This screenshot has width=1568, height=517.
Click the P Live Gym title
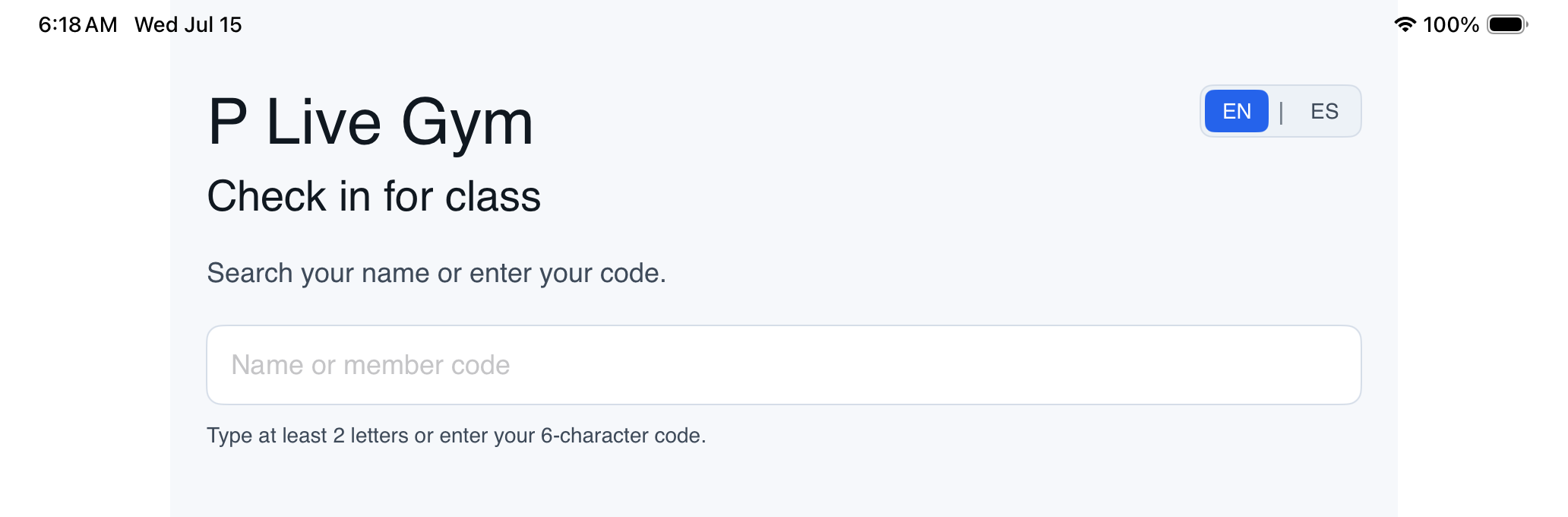click(371, 122)
